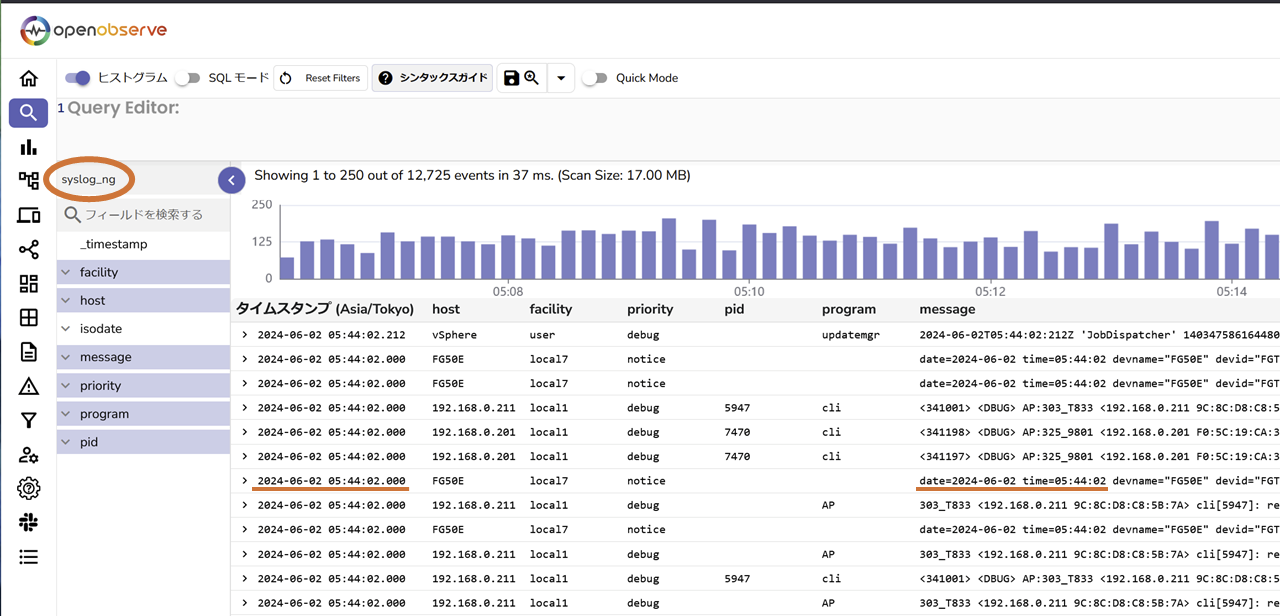
Task: Expand the host field values
Action: point(66,300)
